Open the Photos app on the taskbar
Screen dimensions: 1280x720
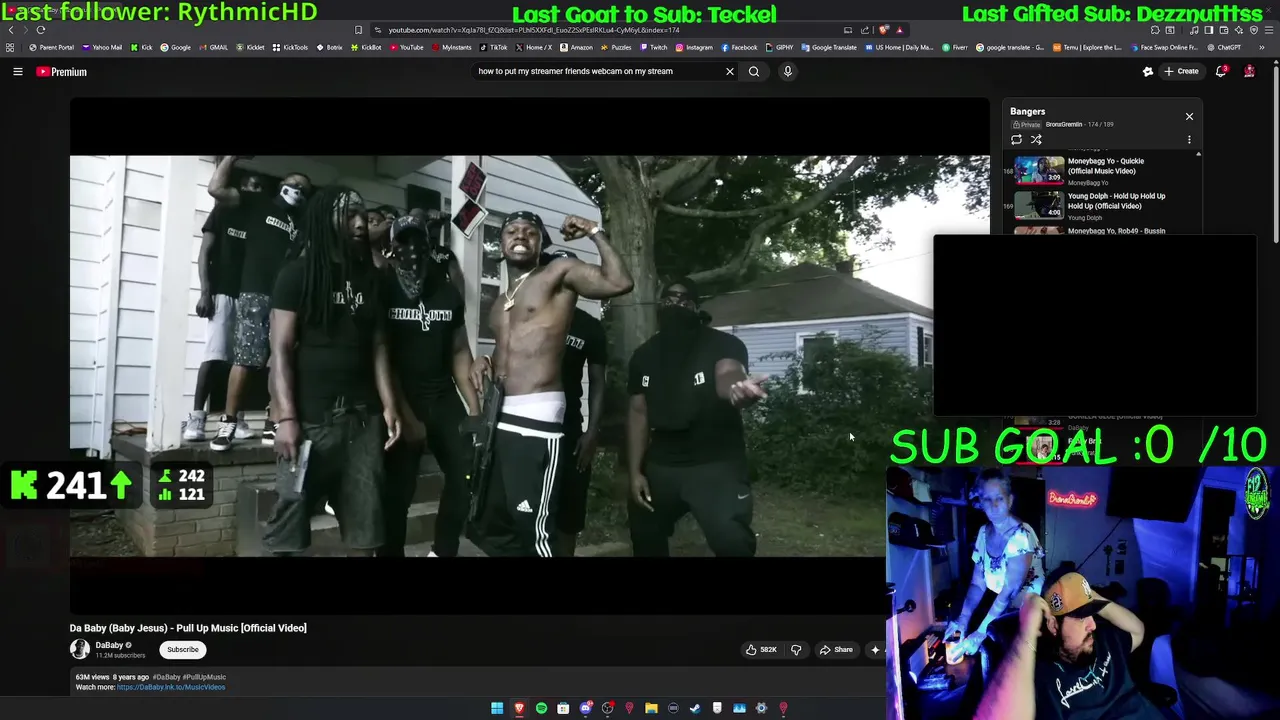coord(739,708)
